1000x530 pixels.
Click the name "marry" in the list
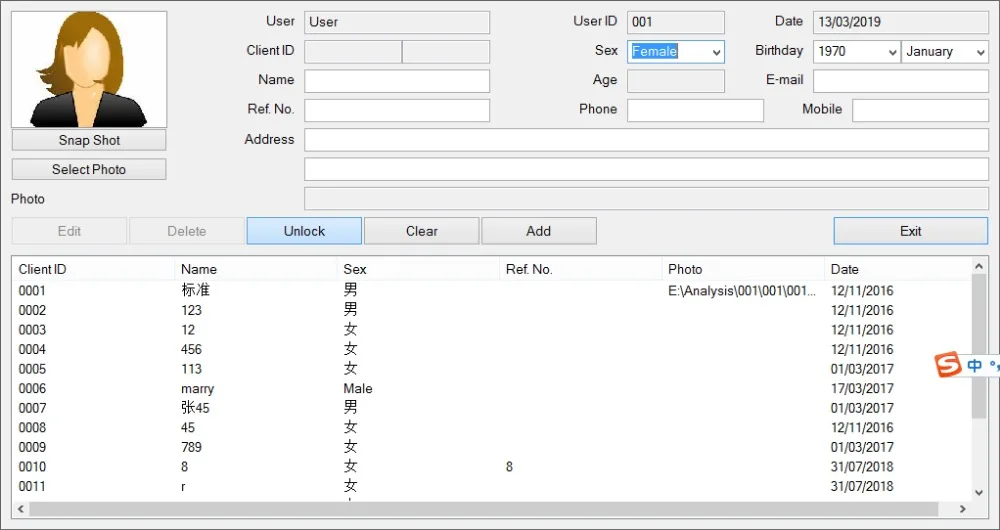[198, 388]
